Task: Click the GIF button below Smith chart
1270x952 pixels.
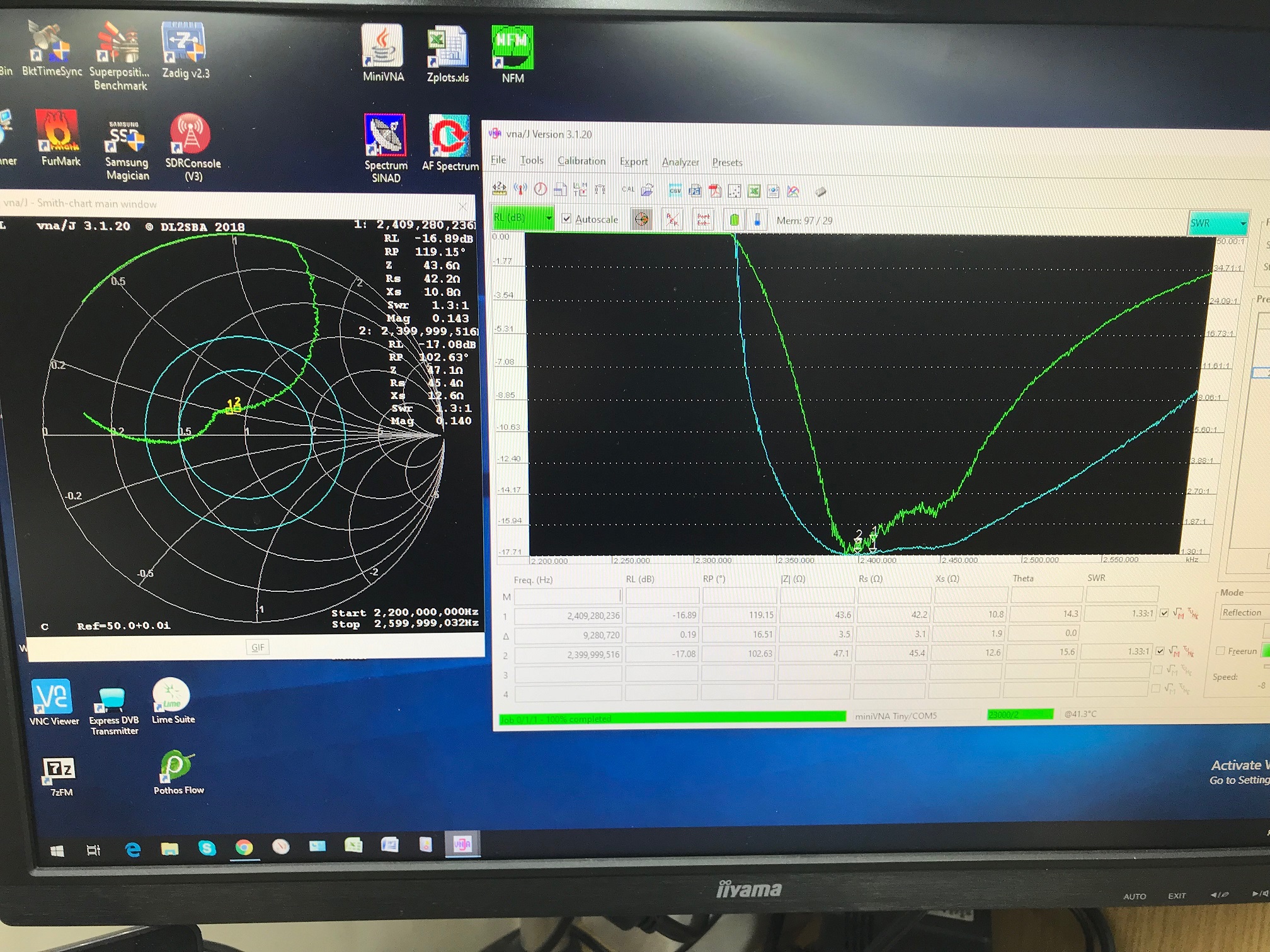Action: click(x=258, y=647)
